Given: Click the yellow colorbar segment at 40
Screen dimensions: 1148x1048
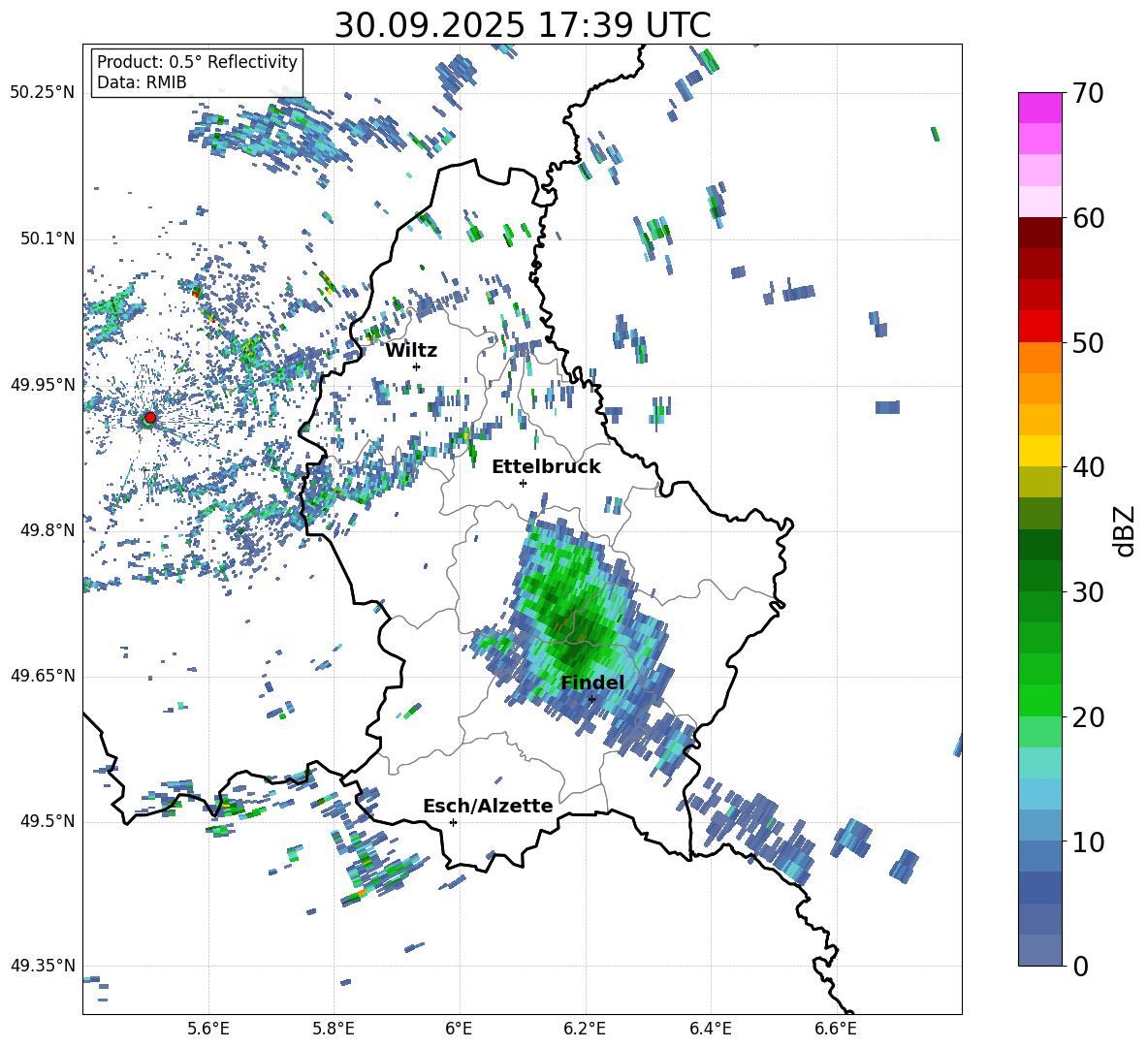Looking at the screenshot, I should 1039,451.
